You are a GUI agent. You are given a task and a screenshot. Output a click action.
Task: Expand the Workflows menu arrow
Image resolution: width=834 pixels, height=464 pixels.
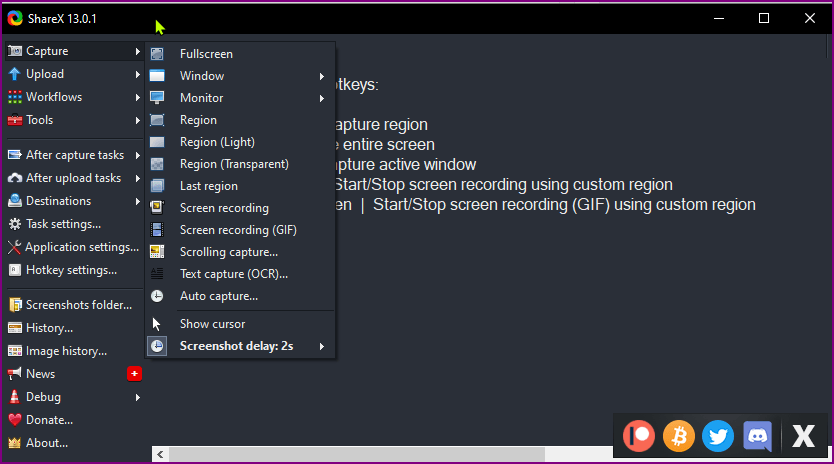click(x=137, y=97)
